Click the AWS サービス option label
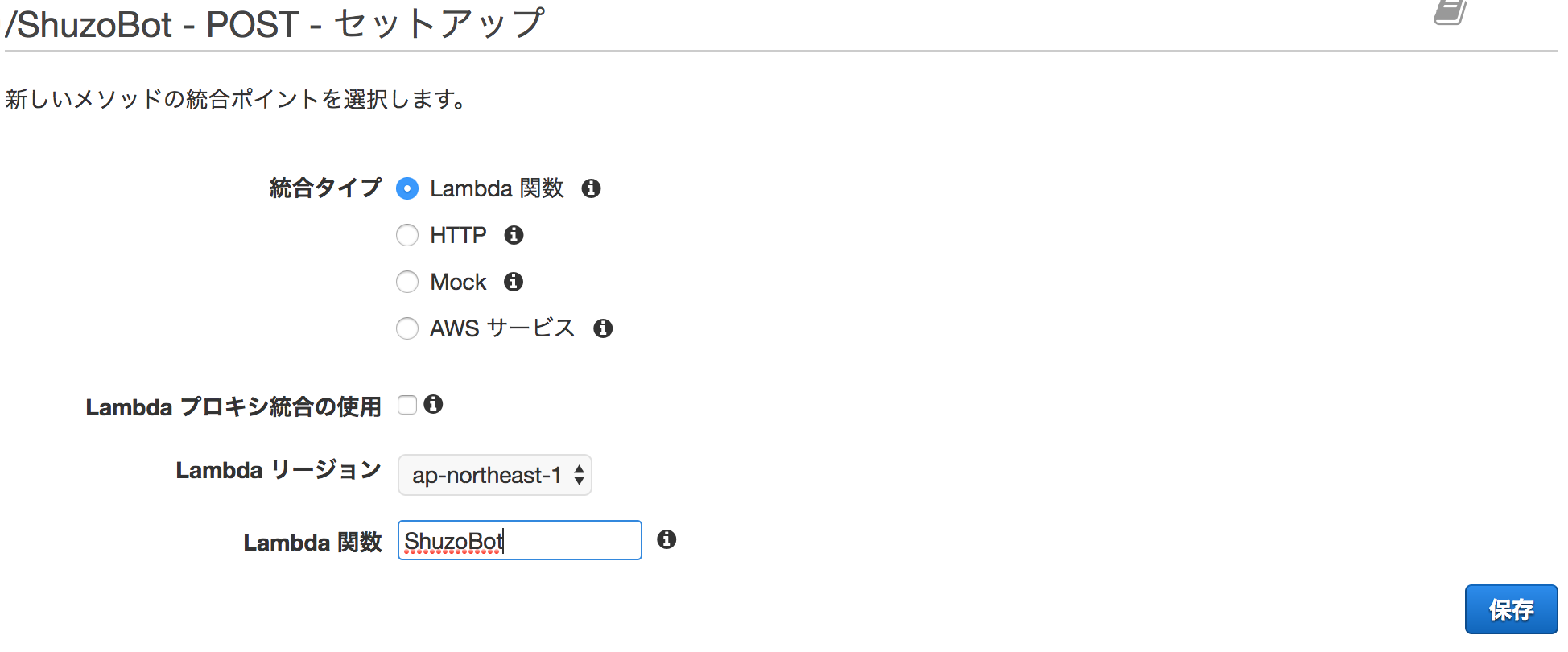The height and width of the screenshot is (652, 1568). (502, 328)
